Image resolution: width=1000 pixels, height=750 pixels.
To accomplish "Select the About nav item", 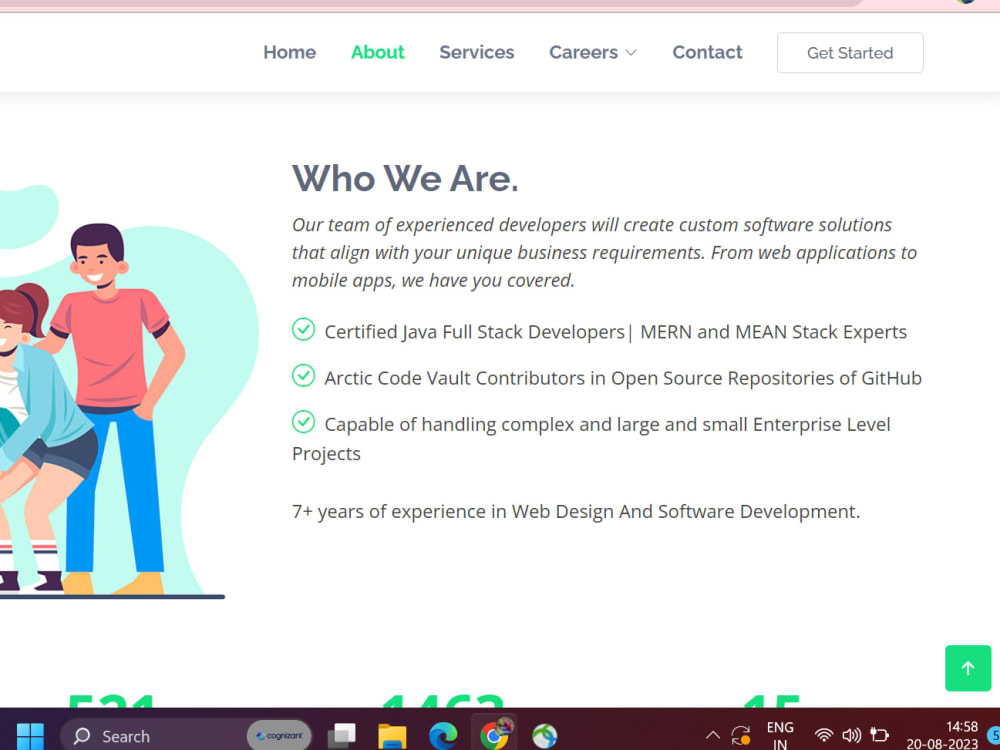I will pos(378,52).
